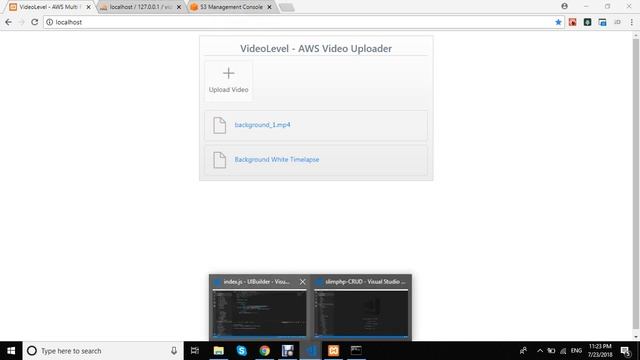Image resolution: width=640 pixels, height=360 pixels.
Task: Click the scrollbar down arrow
Action: click(636, 337)
